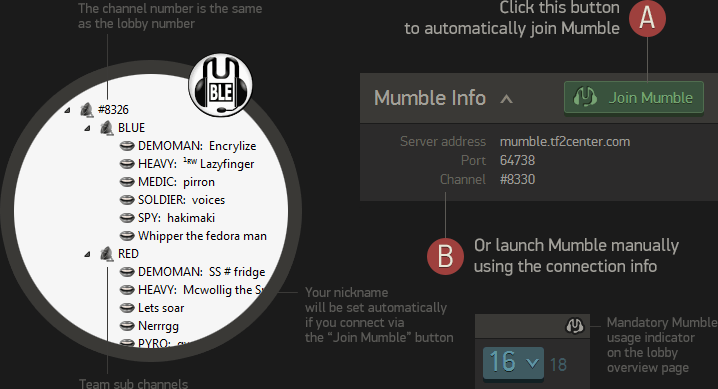Click the mandatory Mumble indicator icon on lobby

click(575, 326)
